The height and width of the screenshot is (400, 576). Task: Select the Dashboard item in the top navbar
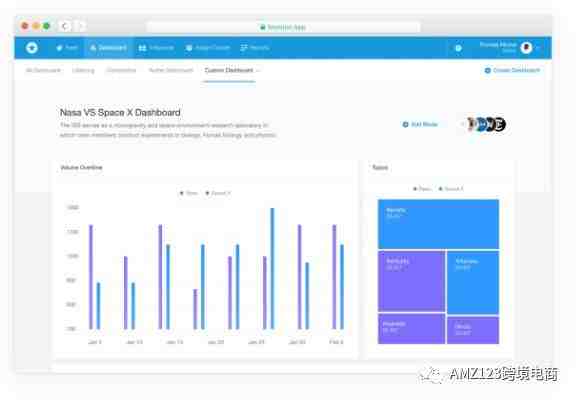(x=108, y=48)
